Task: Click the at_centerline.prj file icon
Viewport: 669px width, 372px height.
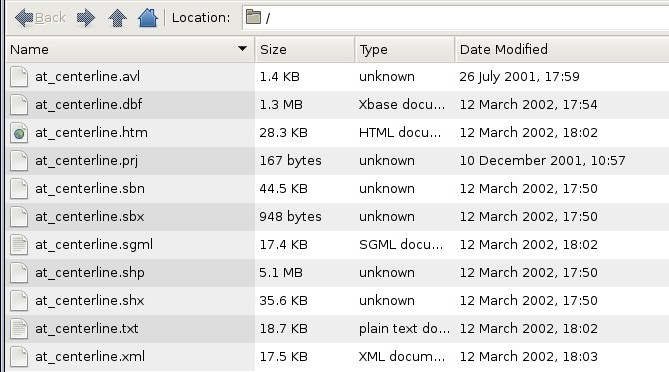Action: tap(19, 161)
